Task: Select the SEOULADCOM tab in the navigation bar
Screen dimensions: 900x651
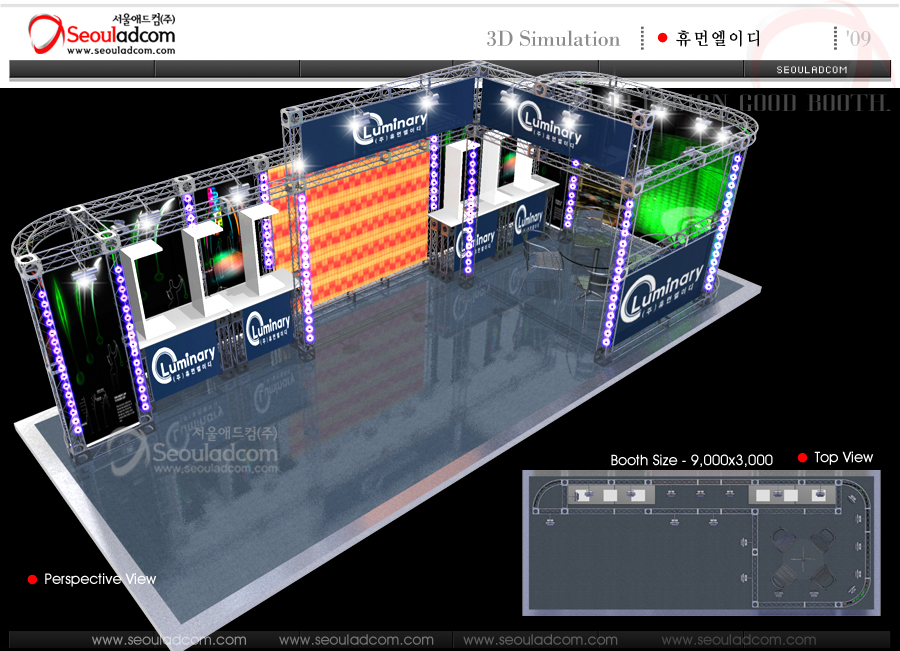Action: point(812,69)
